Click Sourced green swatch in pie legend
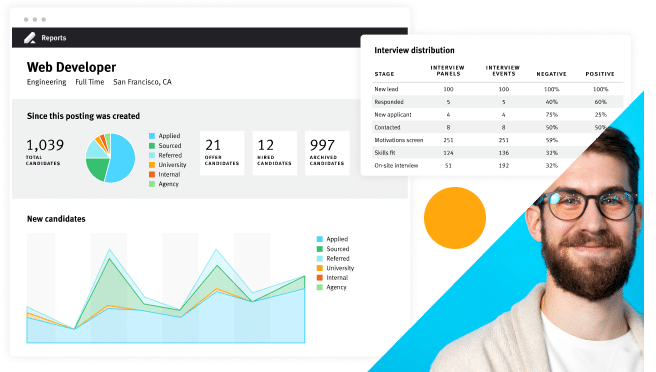This screenshot has height=372, width=656. (152, 146)
